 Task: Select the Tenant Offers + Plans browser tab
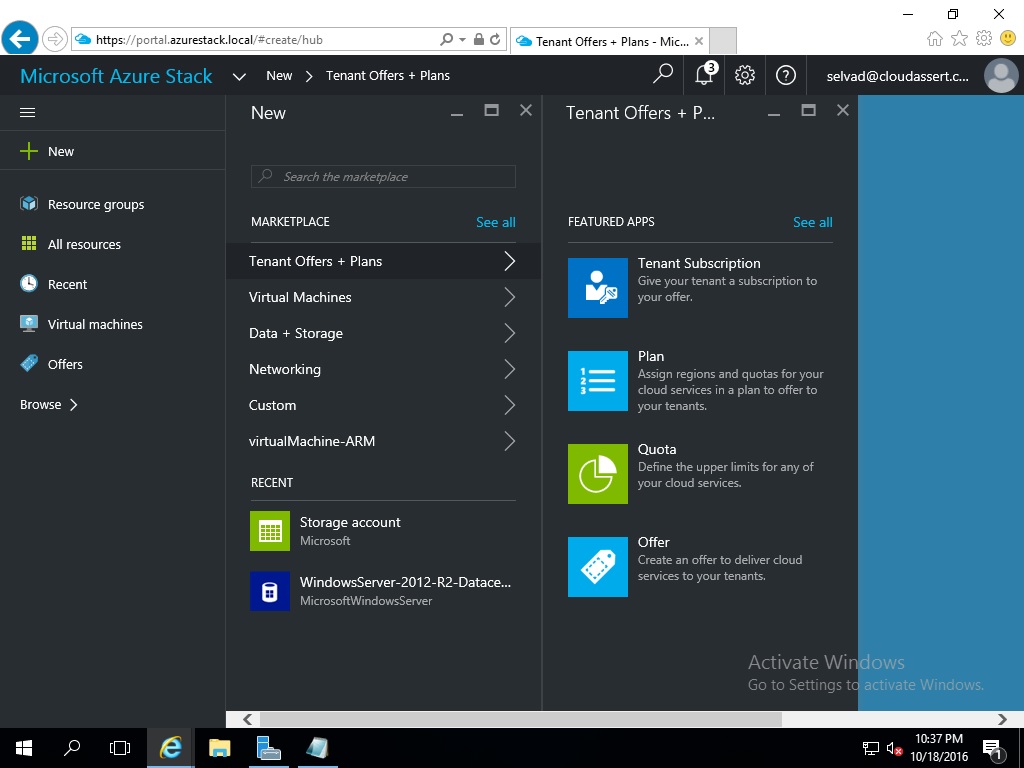click(x=609, y=41)
